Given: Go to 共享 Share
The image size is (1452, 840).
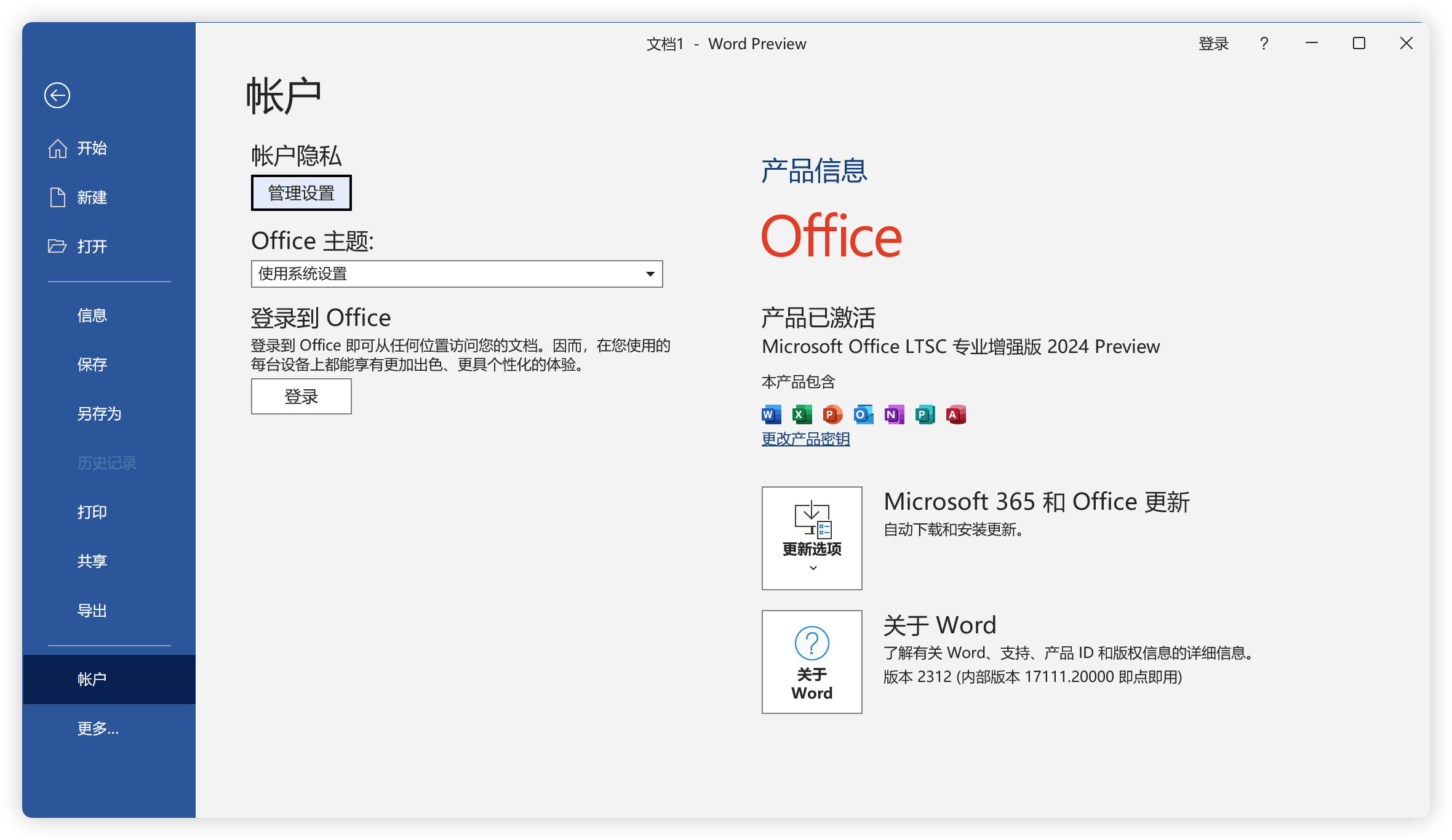Looking at the screenshot, I should pyautogui.click(x=110, y=561).
